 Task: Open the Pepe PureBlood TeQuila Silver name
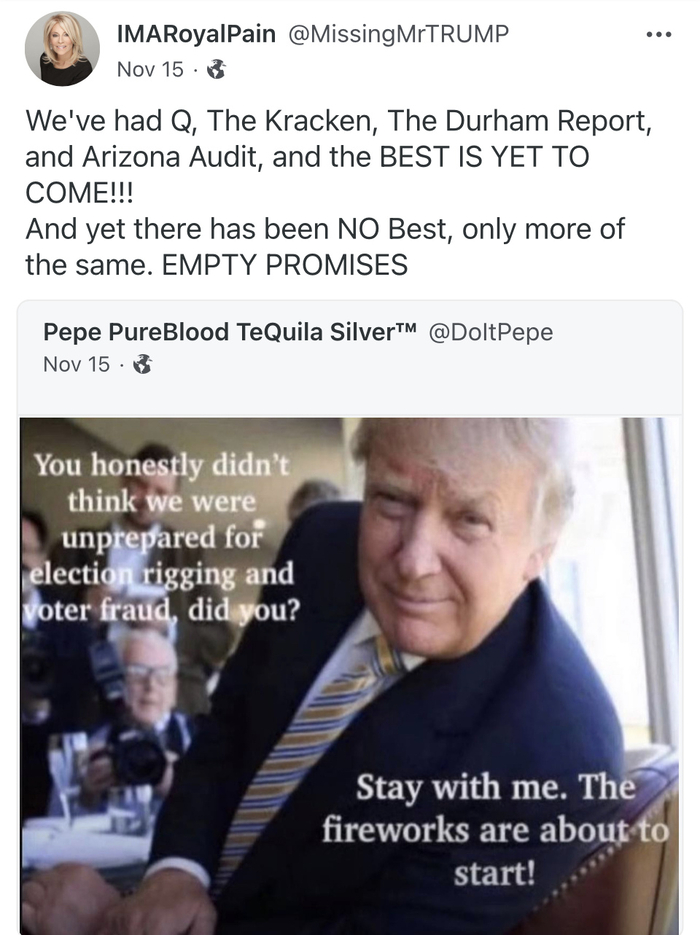tap(229, 332)
